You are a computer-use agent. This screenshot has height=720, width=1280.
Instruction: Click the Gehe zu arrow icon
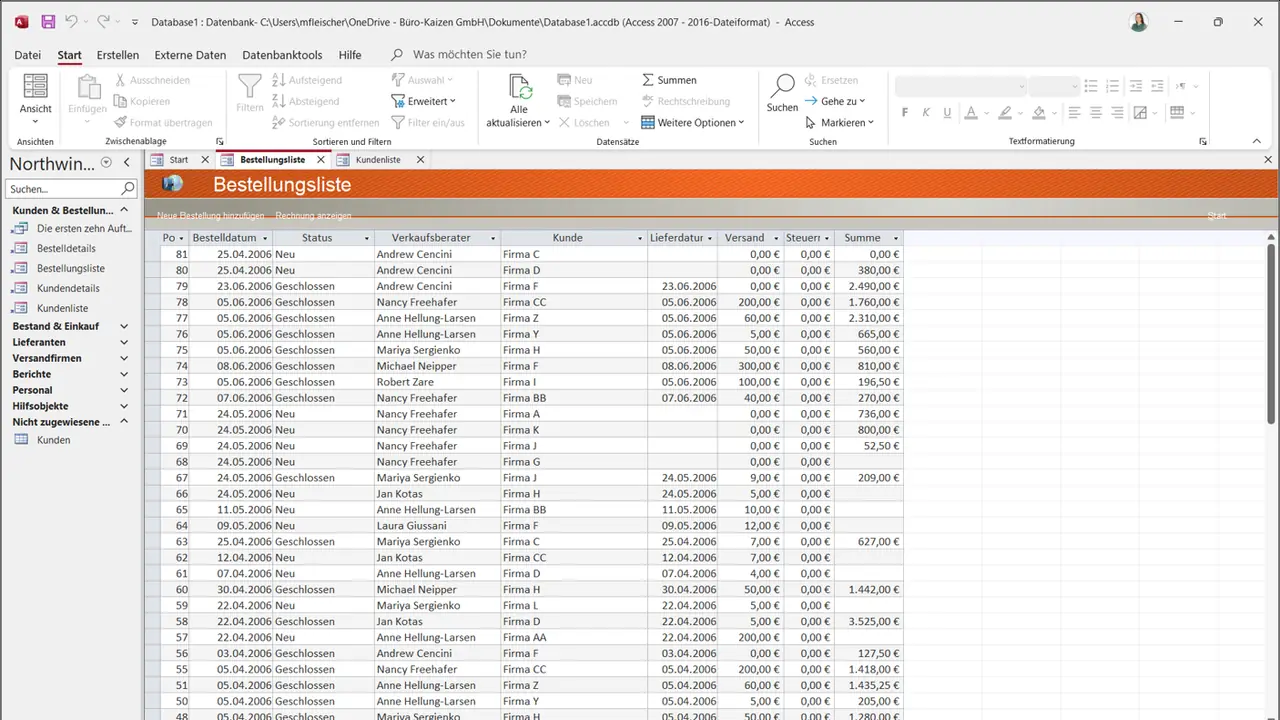811,101
